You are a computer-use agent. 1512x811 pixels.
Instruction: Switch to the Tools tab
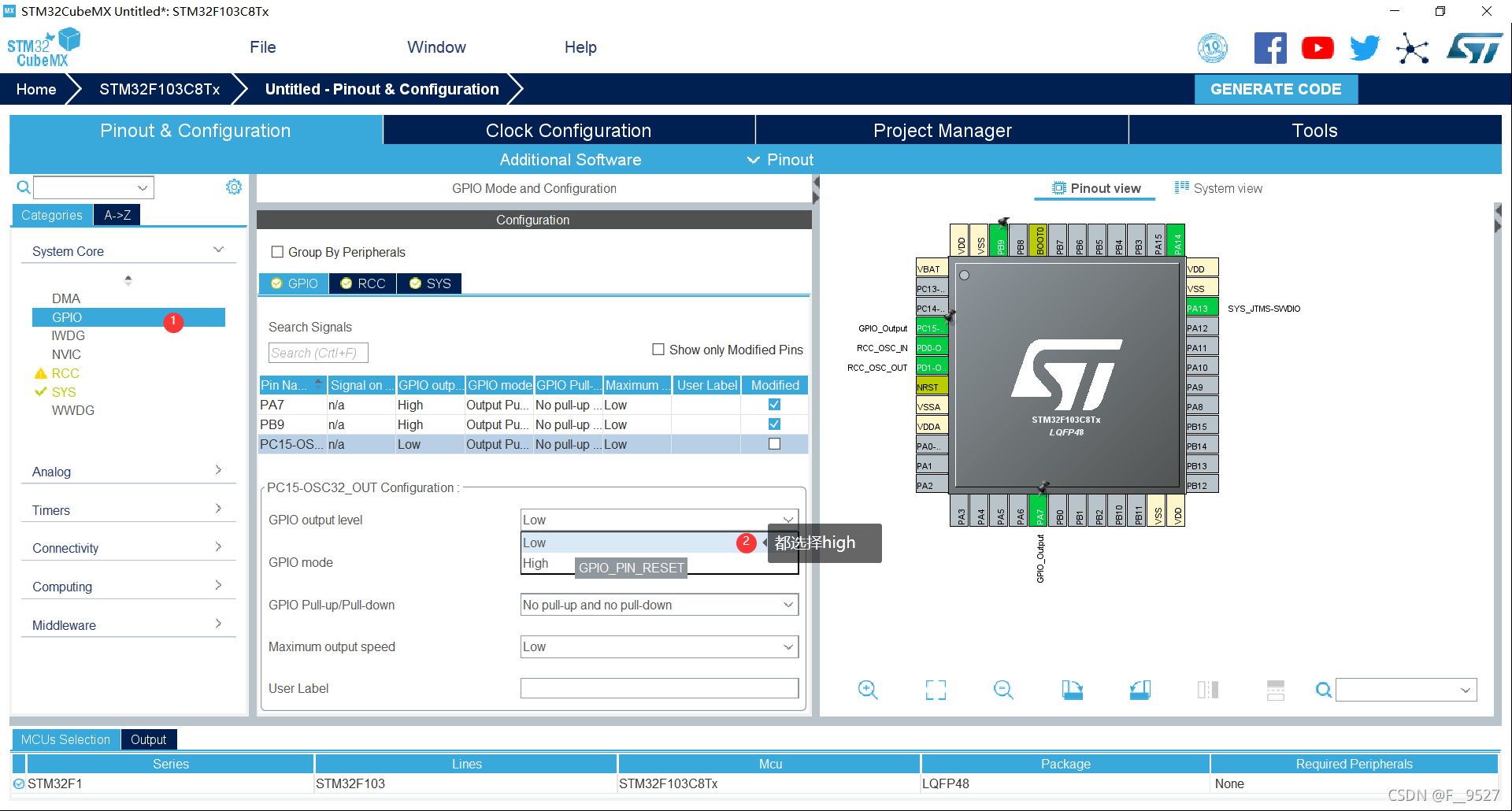pyautogui.click(x=1314, y=130)
